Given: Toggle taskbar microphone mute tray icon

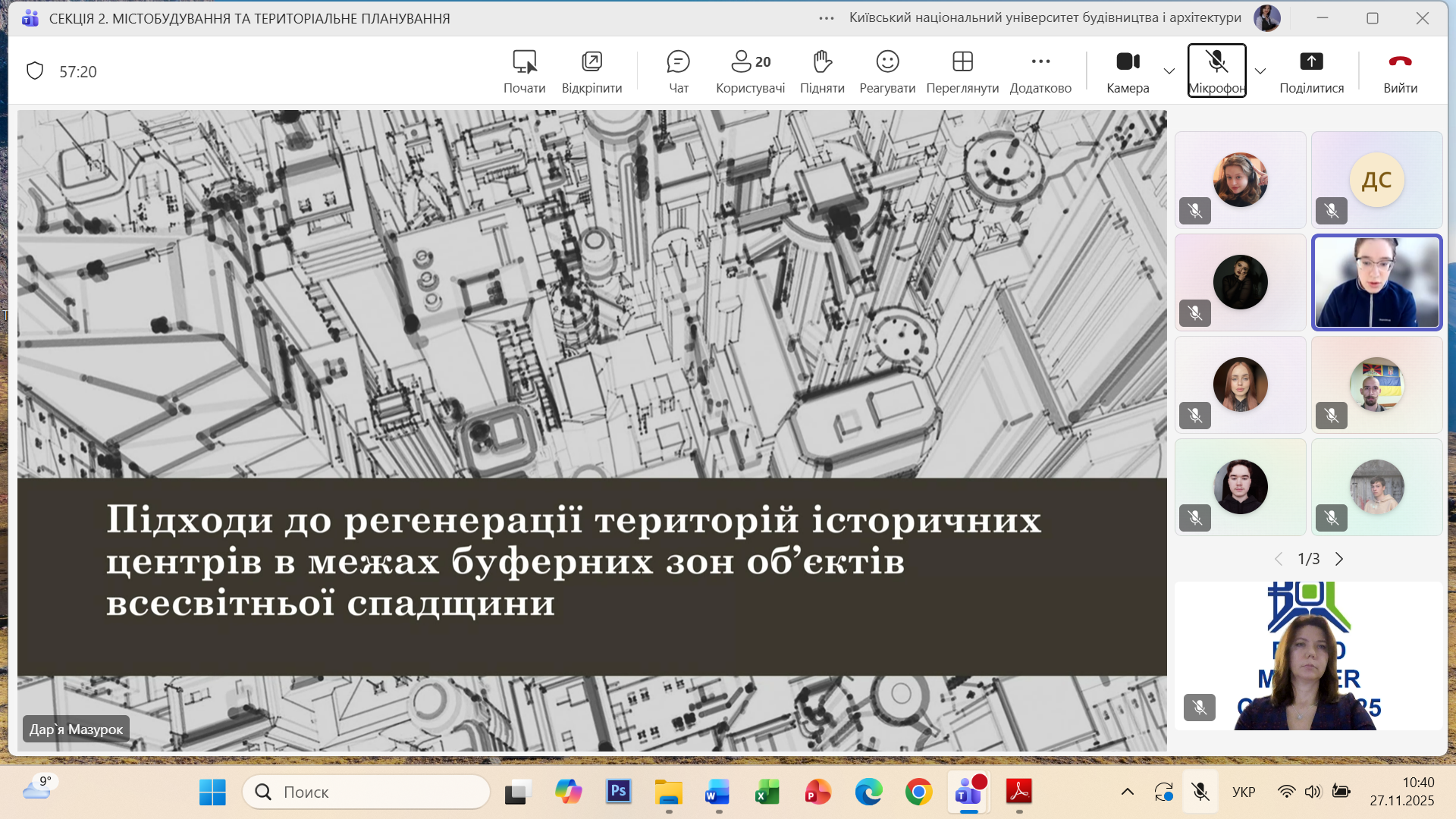Looking at the screenshot, I should 1200,792.
